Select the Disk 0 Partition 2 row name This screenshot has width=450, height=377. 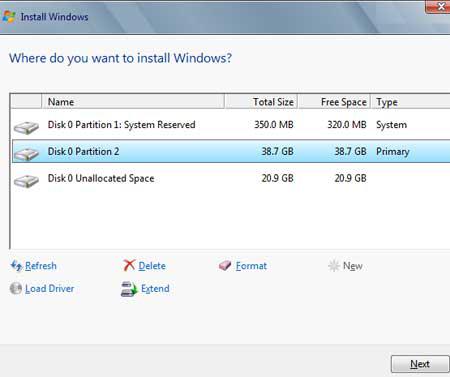coord(83,151)
